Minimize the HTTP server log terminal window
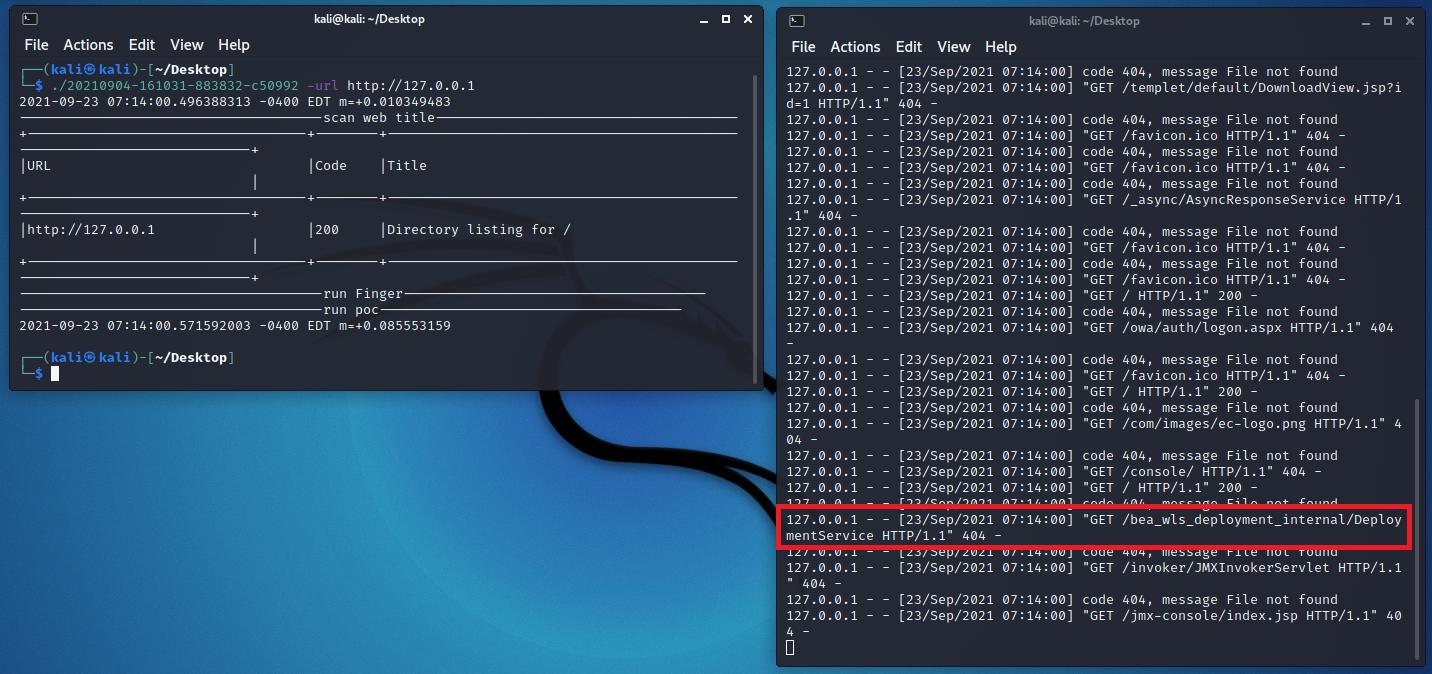Viewport: 1432px width, 674px height. click(1366, 21)
